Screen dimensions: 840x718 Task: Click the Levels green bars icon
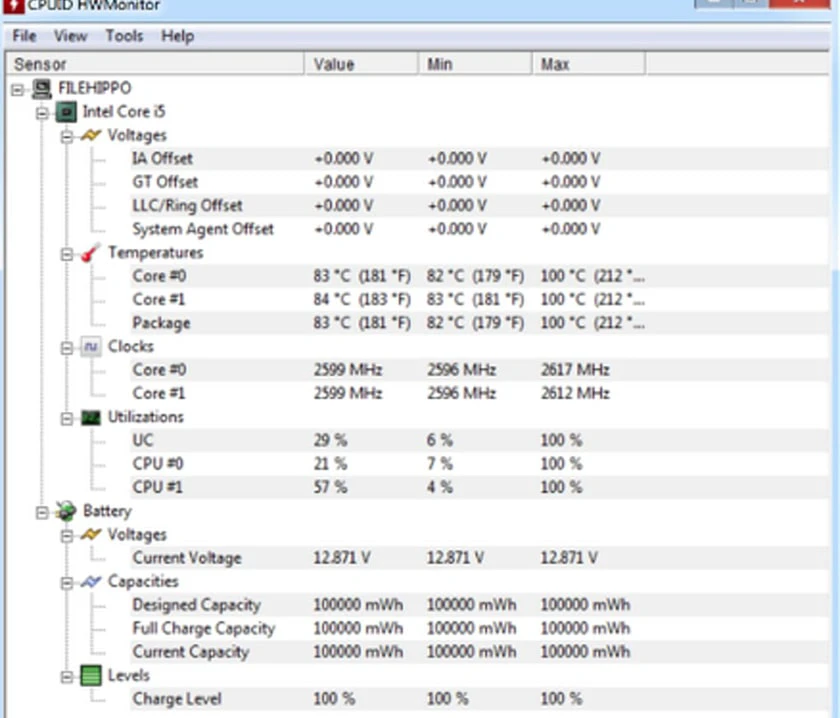[91, 675]
